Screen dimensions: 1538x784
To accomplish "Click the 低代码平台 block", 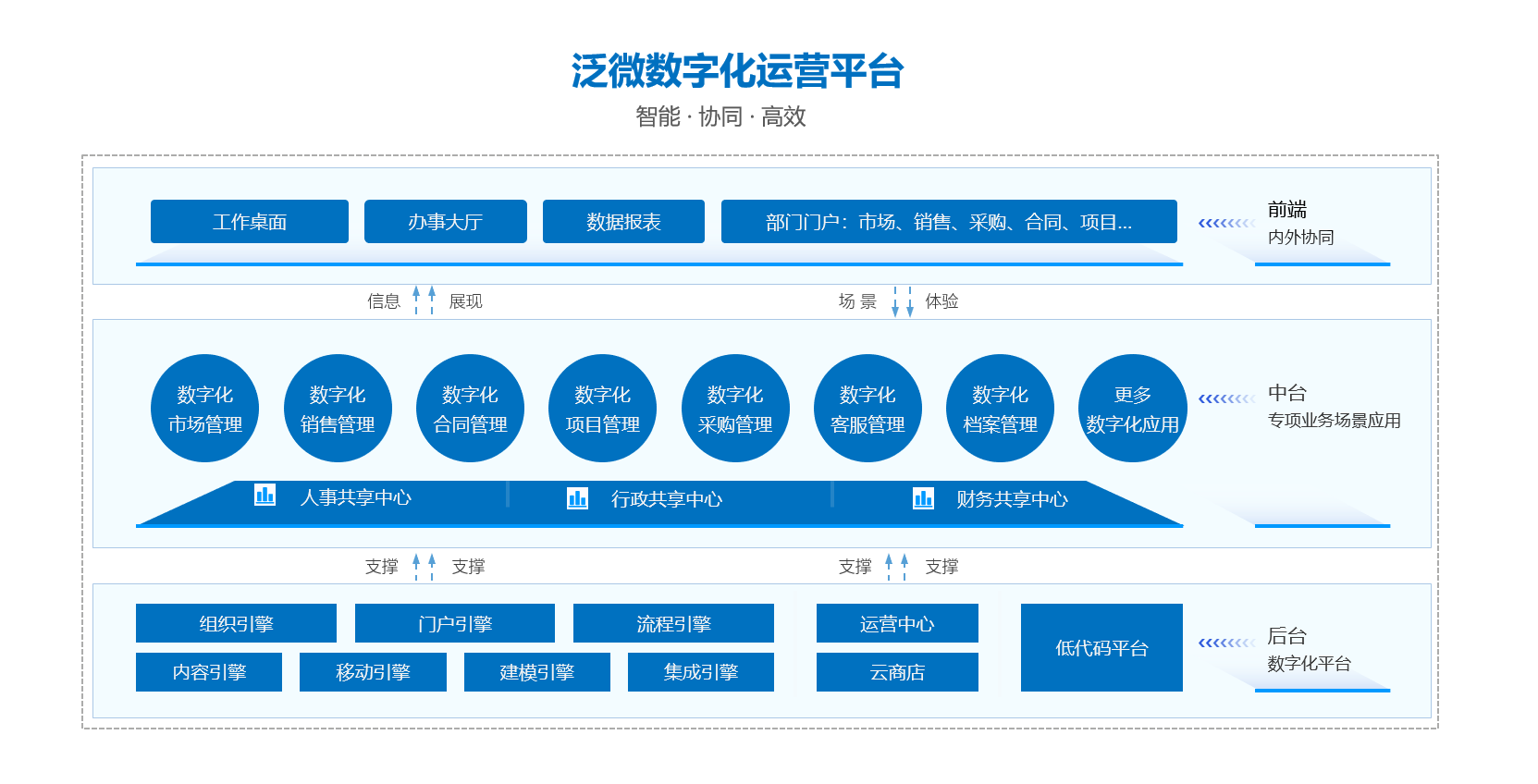I will pos(1101,647).
